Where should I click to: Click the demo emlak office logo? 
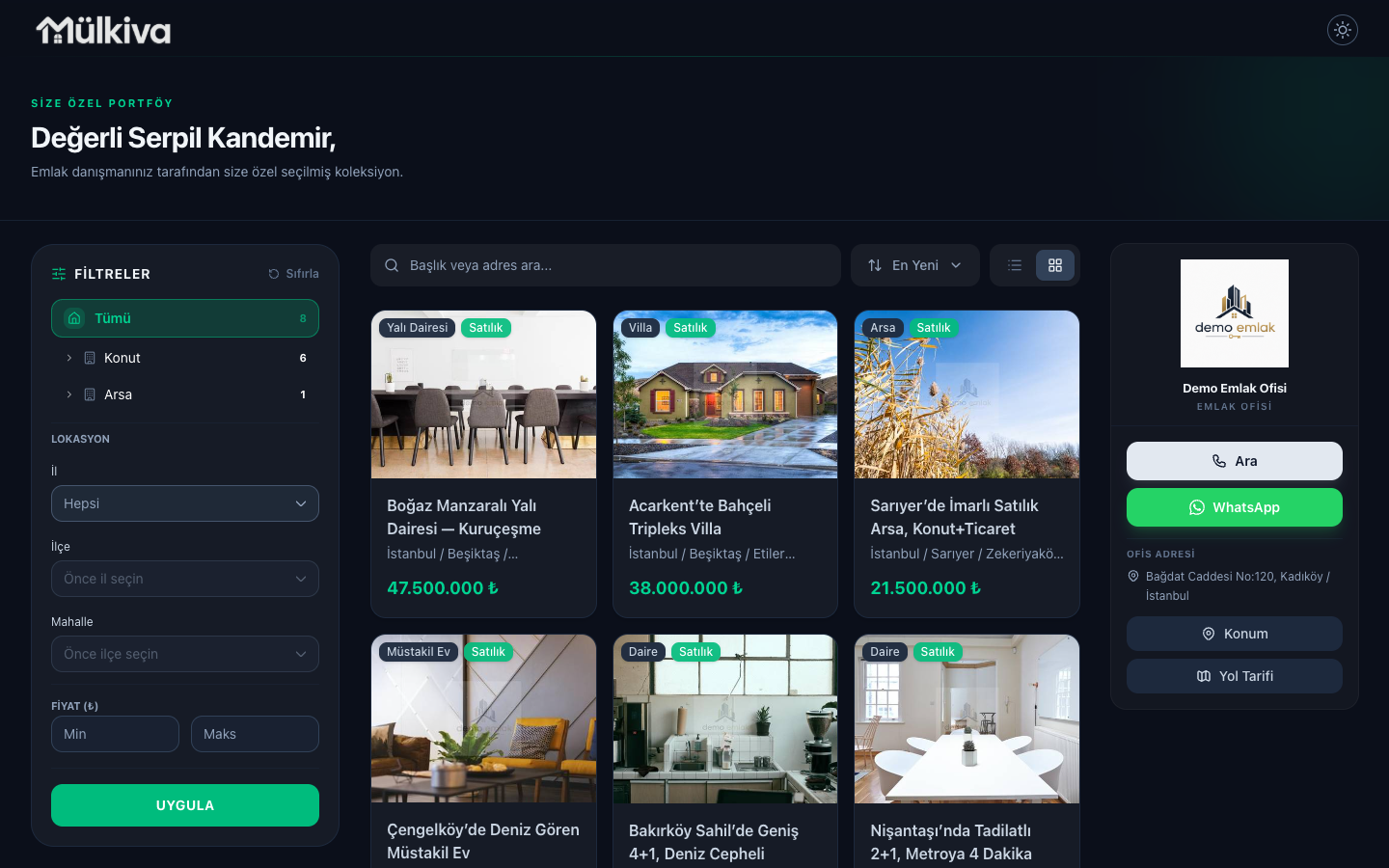[x=1235, y=313]
